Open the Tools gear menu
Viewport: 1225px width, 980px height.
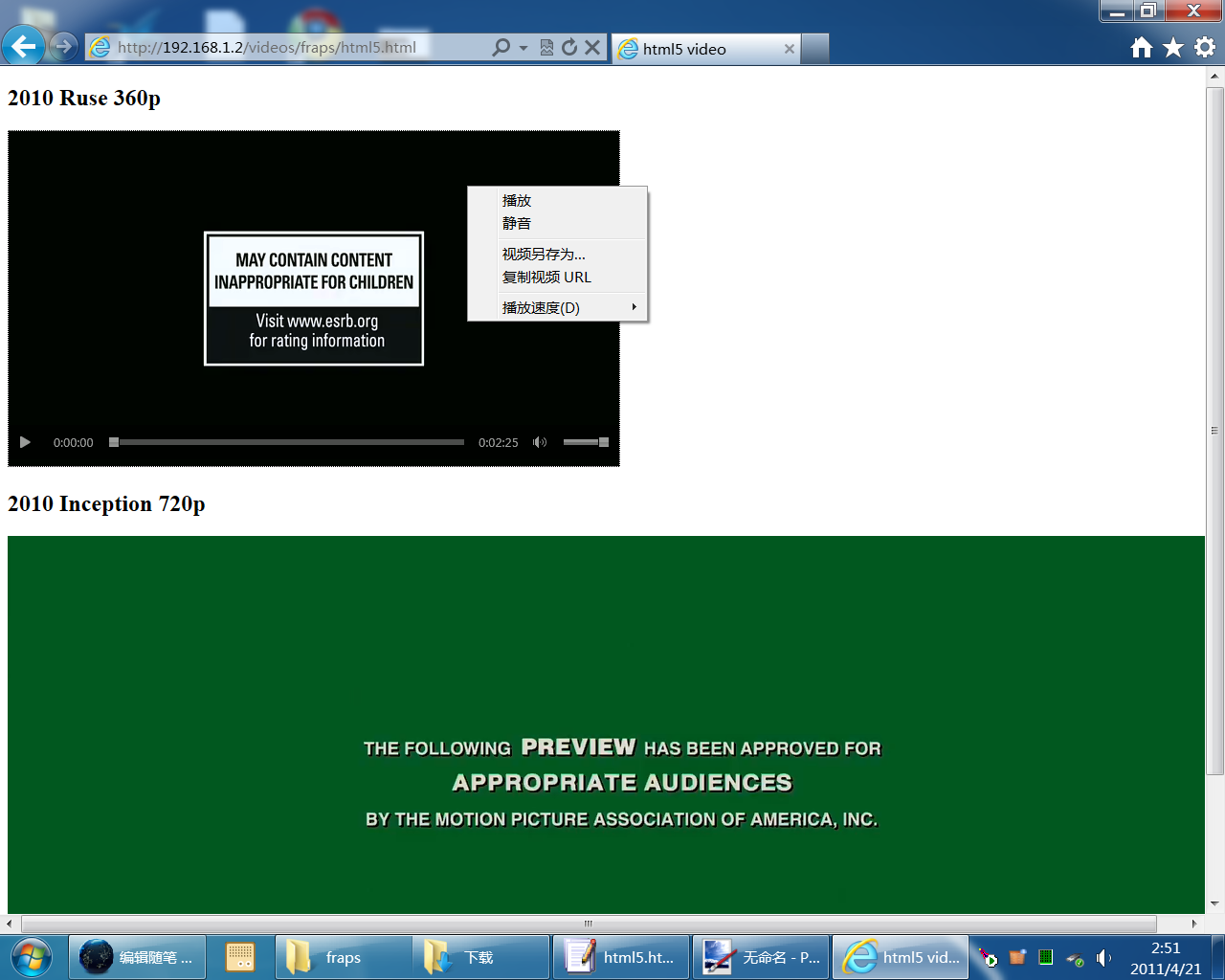point(1205,48)
